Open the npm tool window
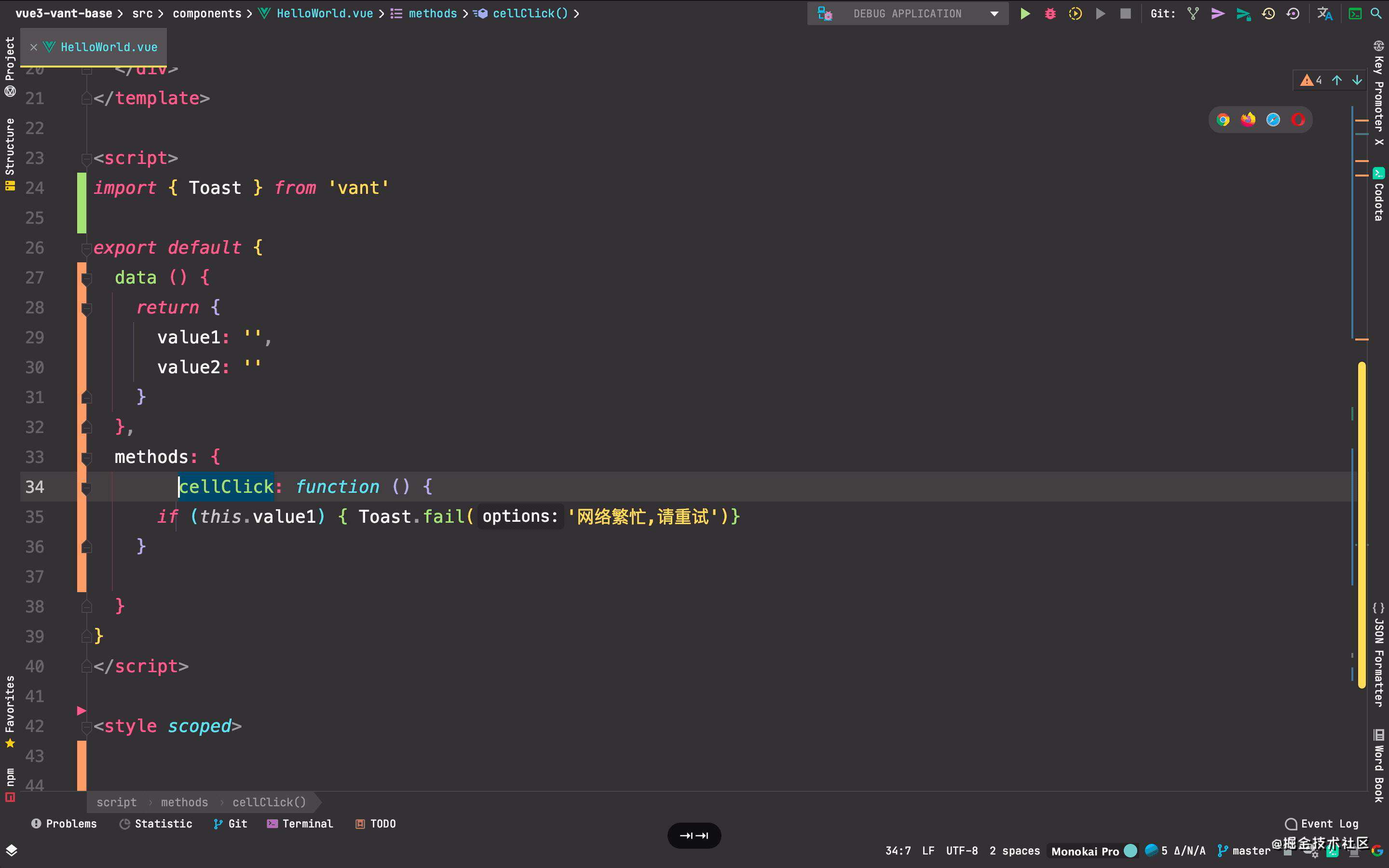This screenshot has width=1389, height=868. coord(10,784)
